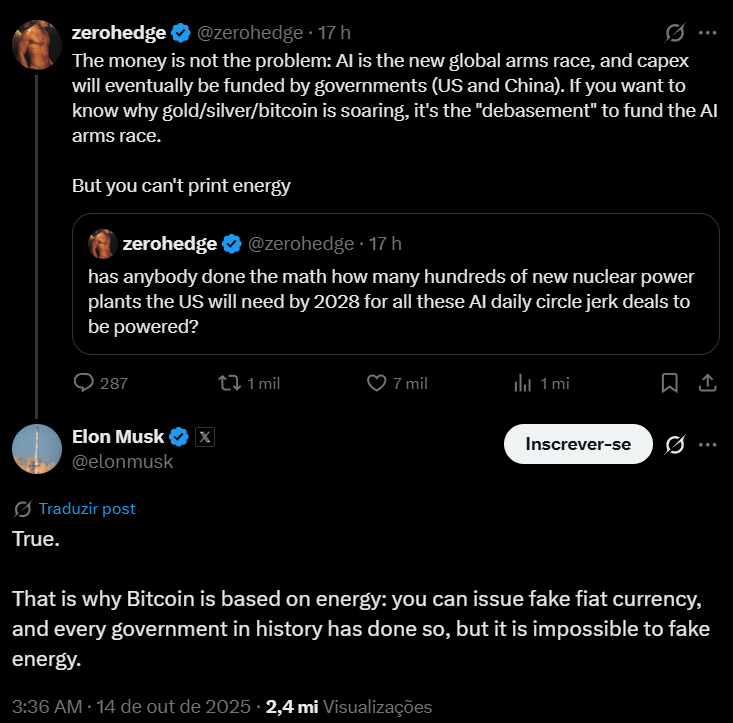Open zerohedge profile picture at top
733x723 pixels.
coord(36,44)
